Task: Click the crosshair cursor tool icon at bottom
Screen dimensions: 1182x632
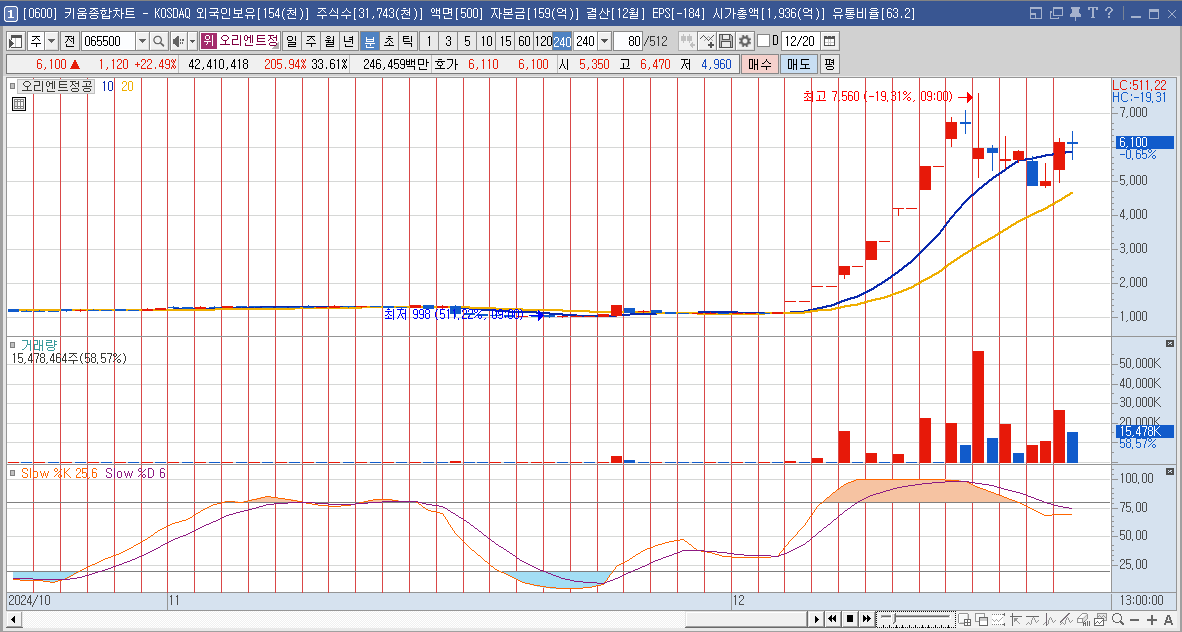Action: [1015, 619]
